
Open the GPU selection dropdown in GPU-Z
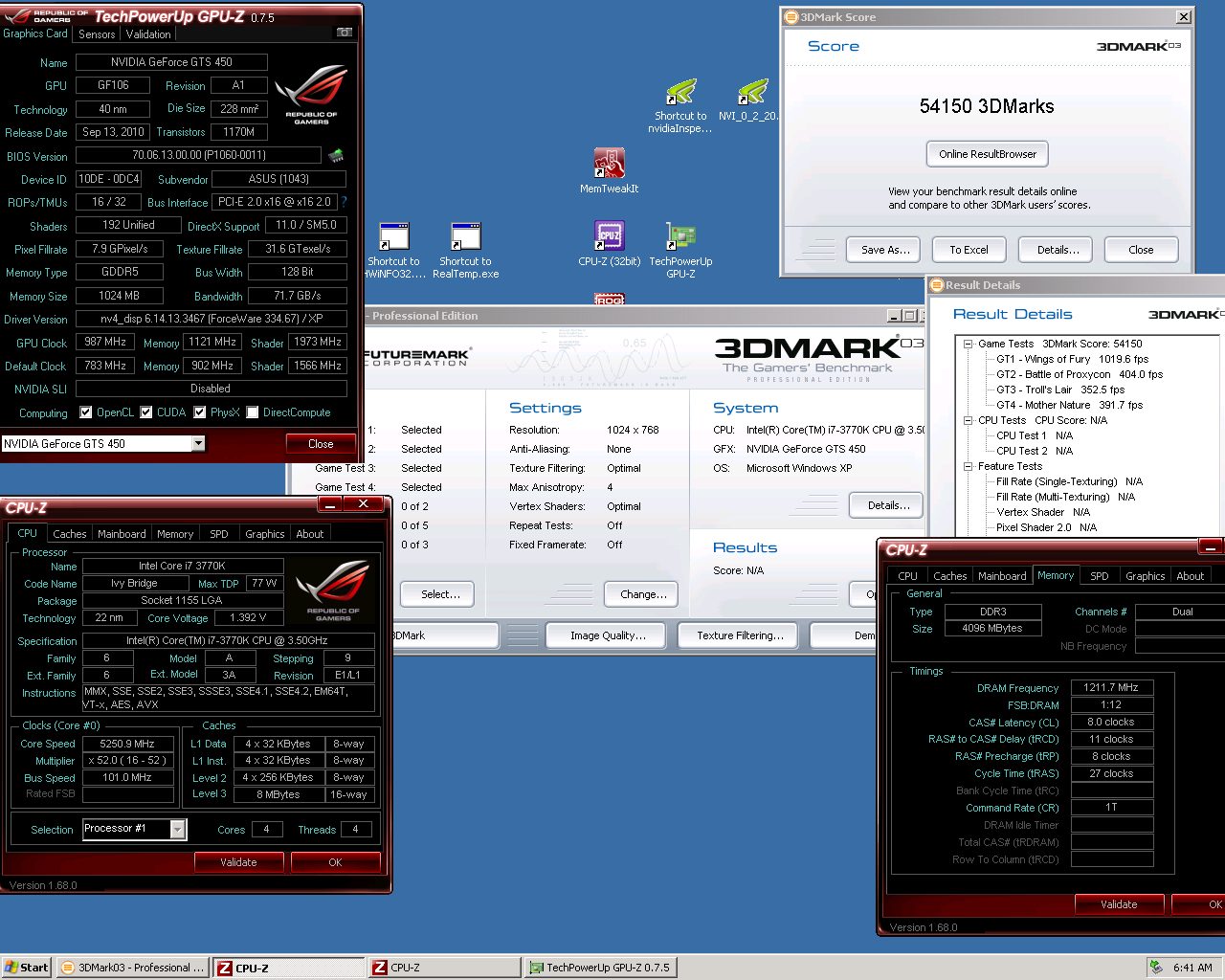click(198, 443)
